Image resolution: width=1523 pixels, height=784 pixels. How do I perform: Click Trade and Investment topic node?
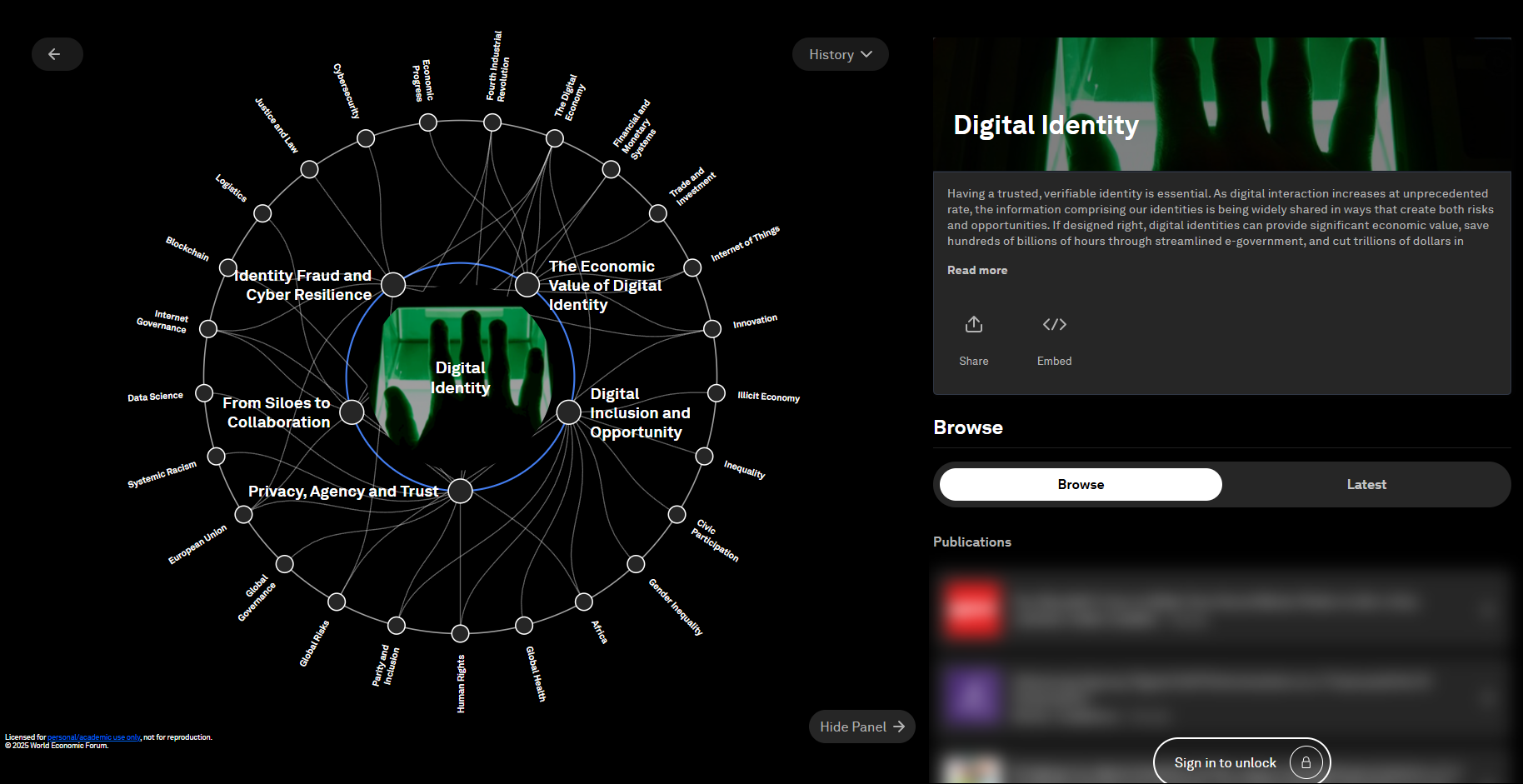[658, 213]
